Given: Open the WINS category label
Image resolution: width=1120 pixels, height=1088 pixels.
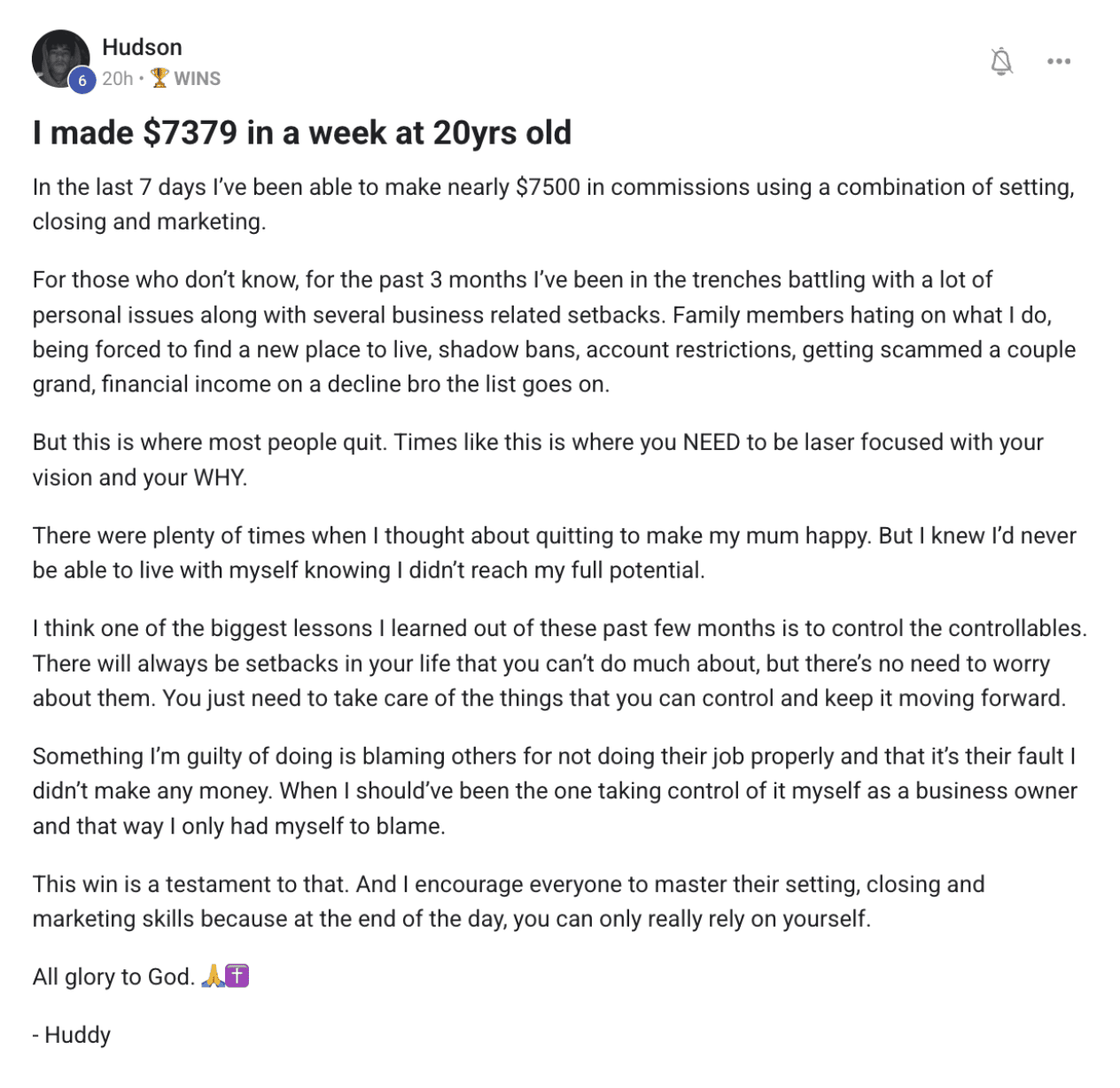Looking at the screenshot, I should (197, 79).
